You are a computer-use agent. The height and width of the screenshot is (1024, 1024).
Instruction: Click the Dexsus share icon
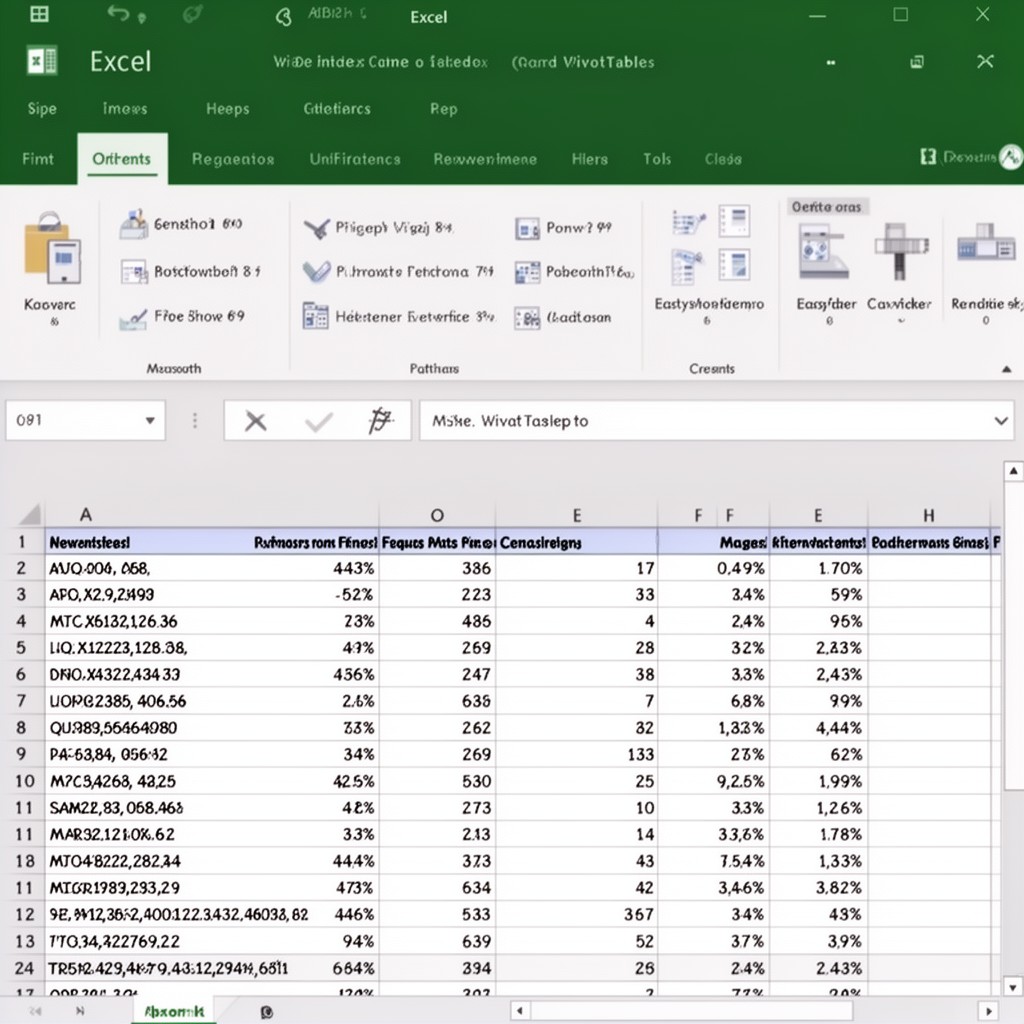coord(928,157)
